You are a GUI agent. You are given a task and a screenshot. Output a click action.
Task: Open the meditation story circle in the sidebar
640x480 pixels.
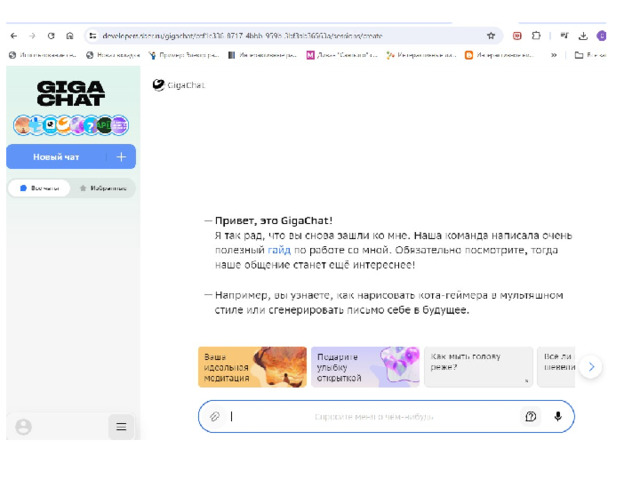22,125
